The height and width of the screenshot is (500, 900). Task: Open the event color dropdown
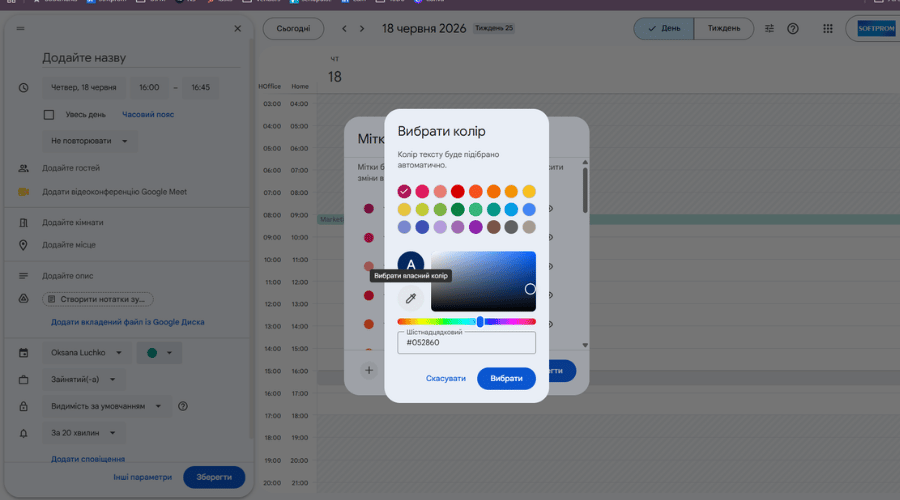coord(159,353)
